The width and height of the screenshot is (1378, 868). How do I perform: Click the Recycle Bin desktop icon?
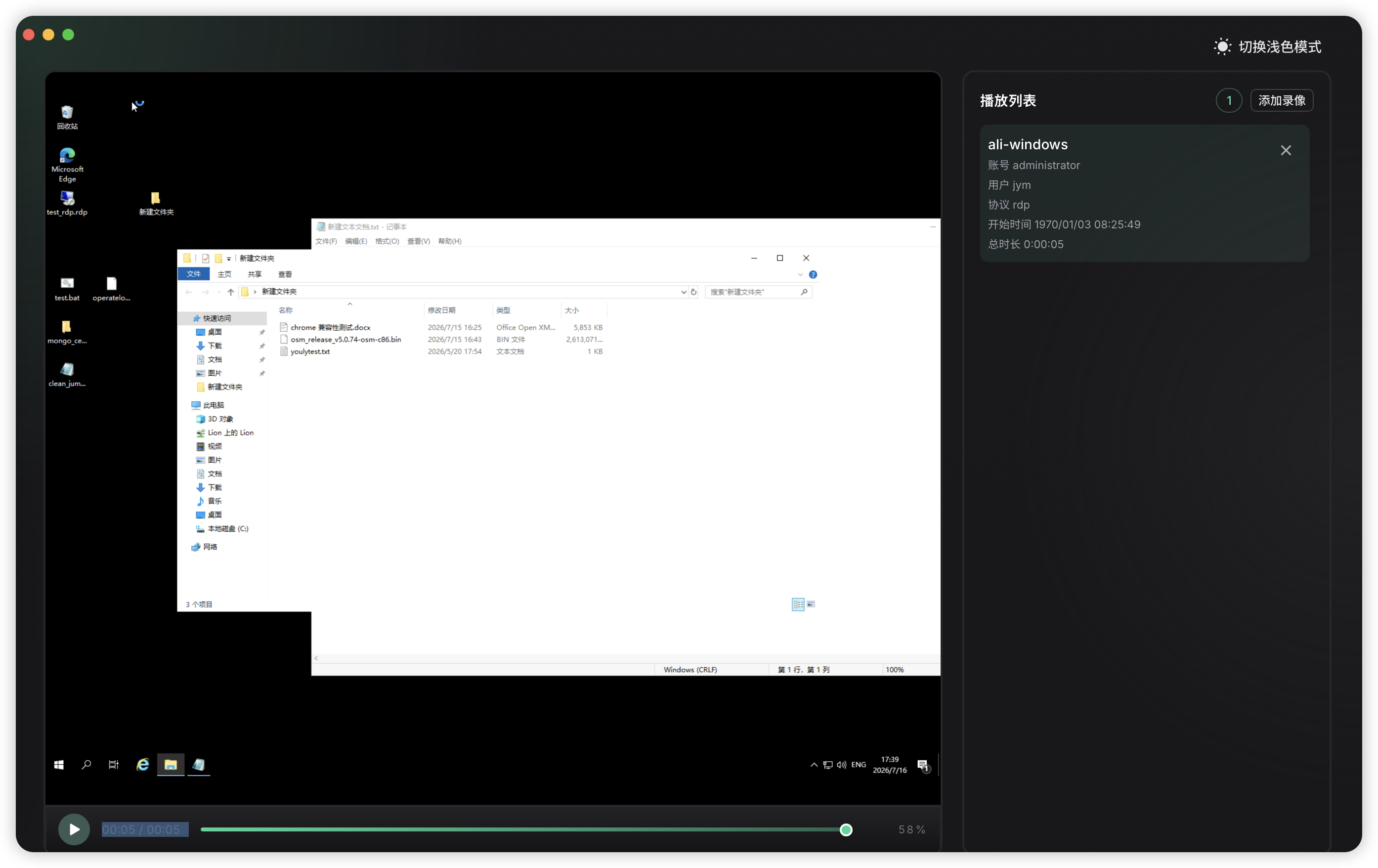(67, 117)
